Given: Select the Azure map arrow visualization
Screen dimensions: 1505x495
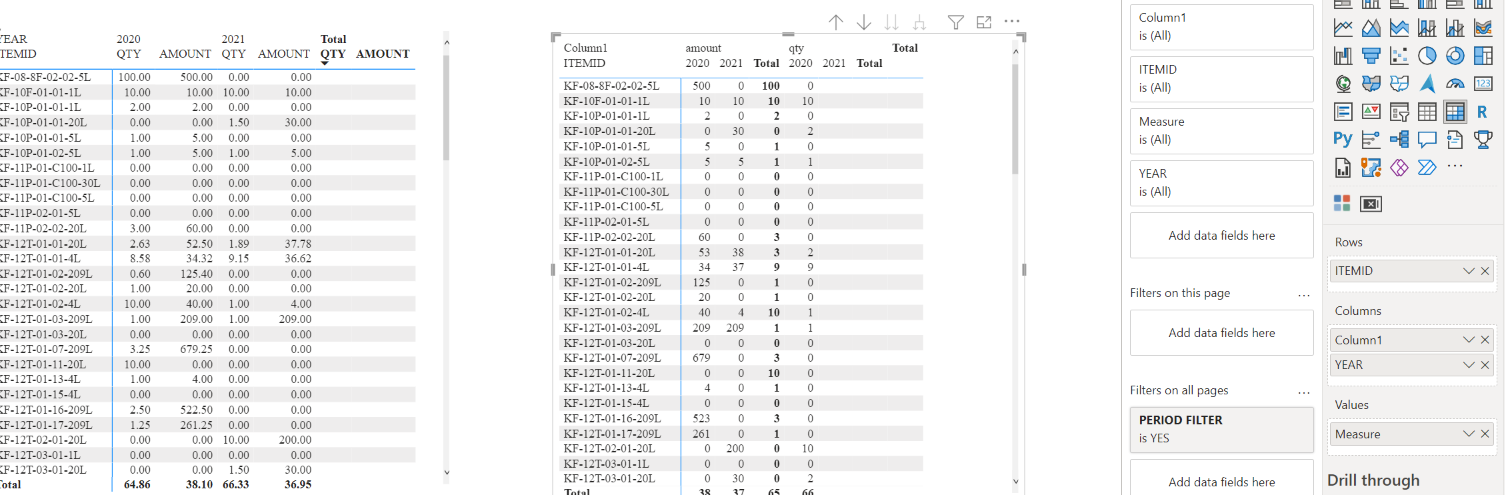Looking at the screenshot, I should coord(1427,83).
